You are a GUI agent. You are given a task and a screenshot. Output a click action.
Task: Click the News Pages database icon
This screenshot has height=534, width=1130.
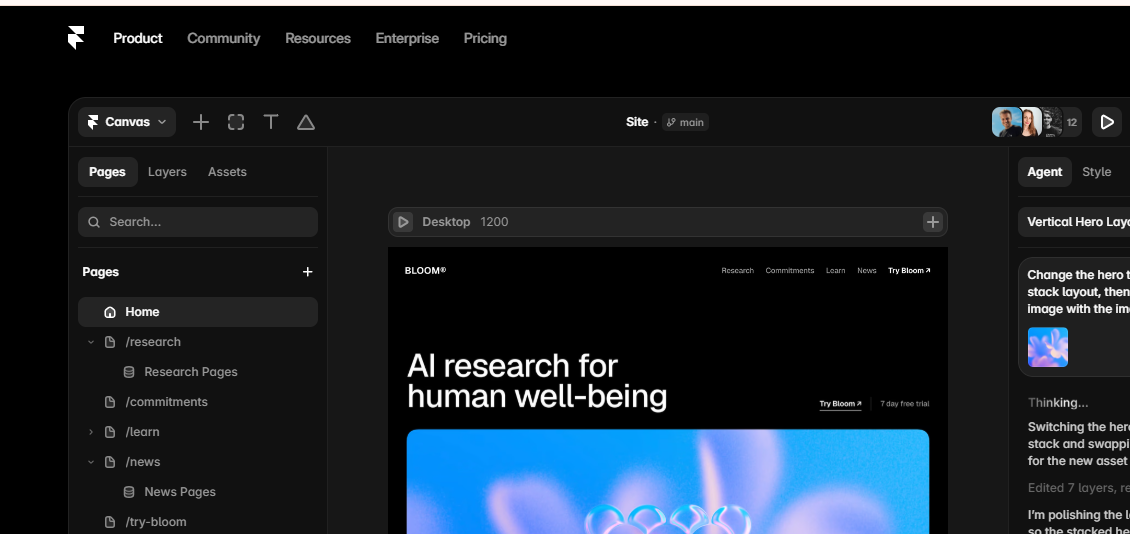tap(129, 492)
